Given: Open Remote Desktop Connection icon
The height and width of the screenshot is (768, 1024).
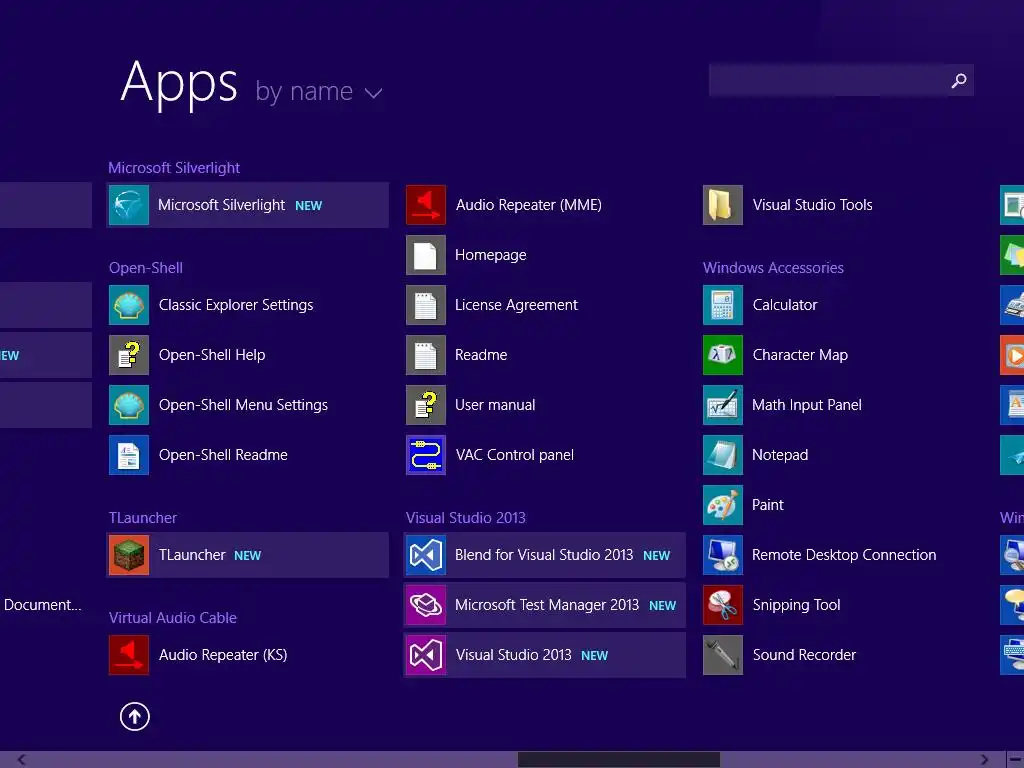Looking at the screenshot, I should click(723, 555).
